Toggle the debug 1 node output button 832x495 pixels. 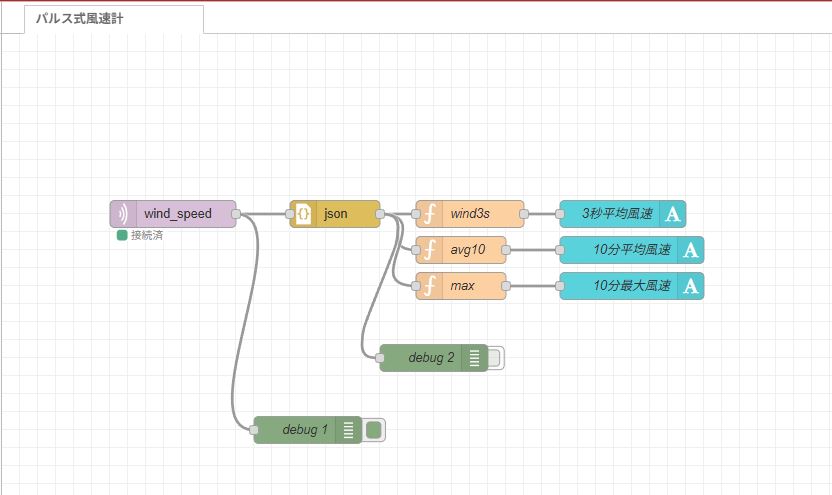(374, 430)
